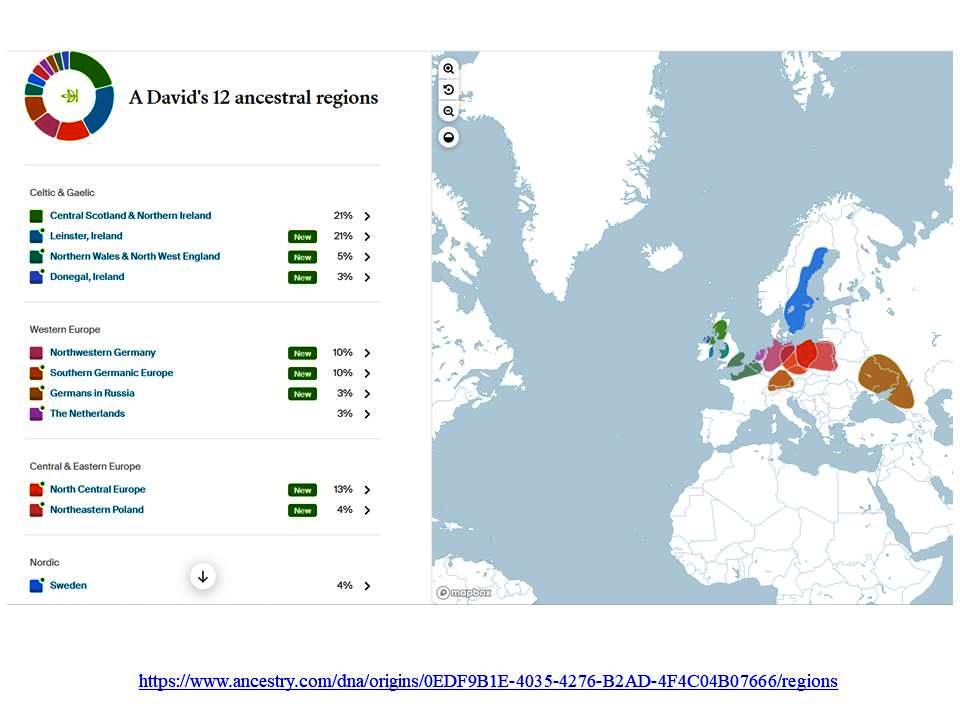Click the brown Germans in Russia map region
This screenshot has height=720, width=960.
tap(886, 380)
